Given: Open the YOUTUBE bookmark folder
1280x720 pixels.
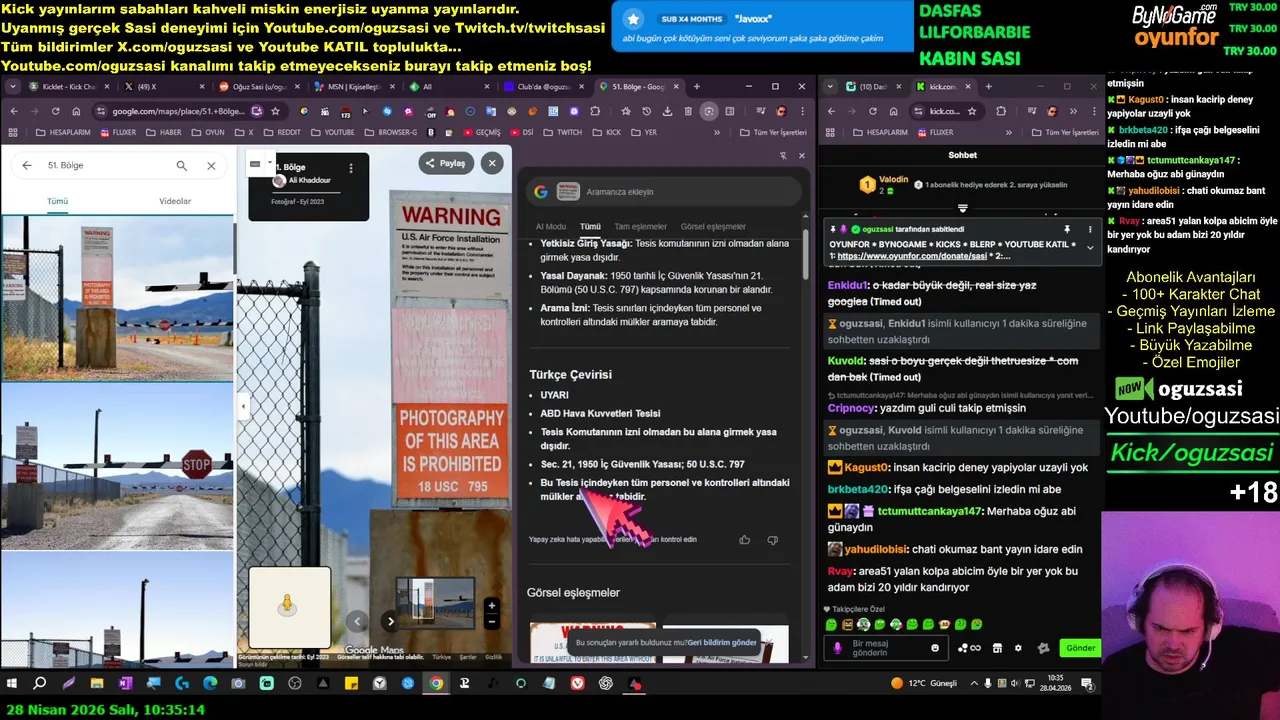Looking at the screenshot, I should (x=333, y=132).
